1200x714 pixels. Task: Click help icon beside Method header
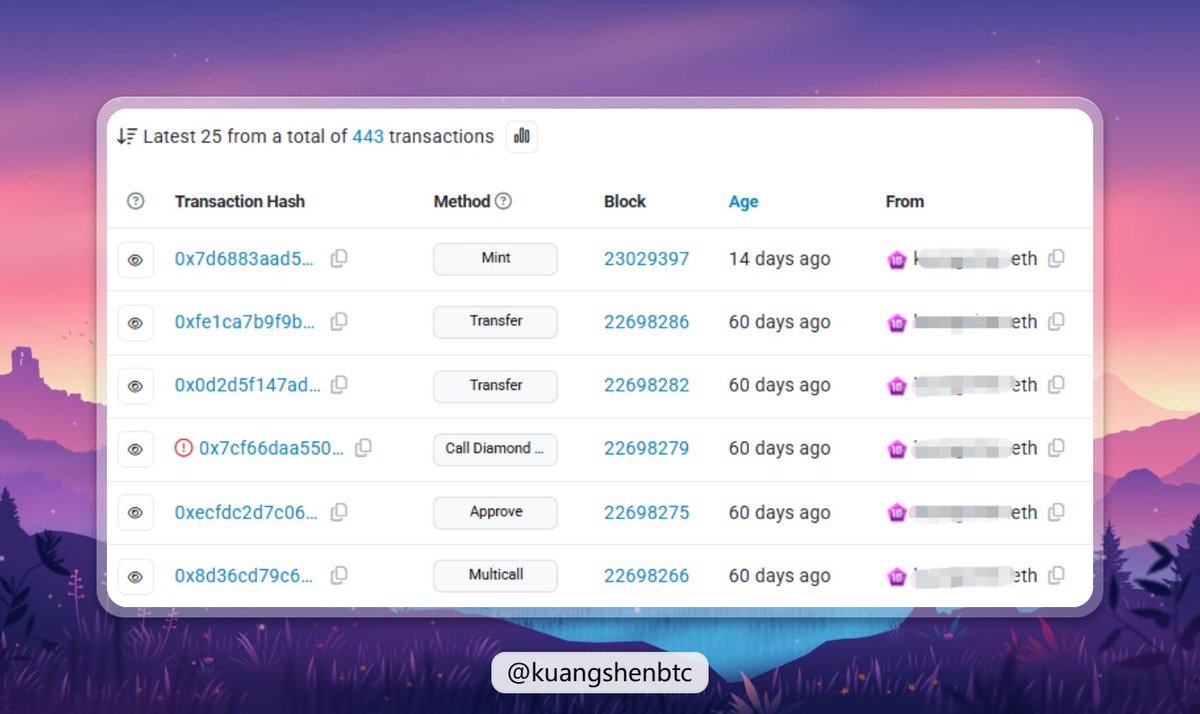pos(503,201)
